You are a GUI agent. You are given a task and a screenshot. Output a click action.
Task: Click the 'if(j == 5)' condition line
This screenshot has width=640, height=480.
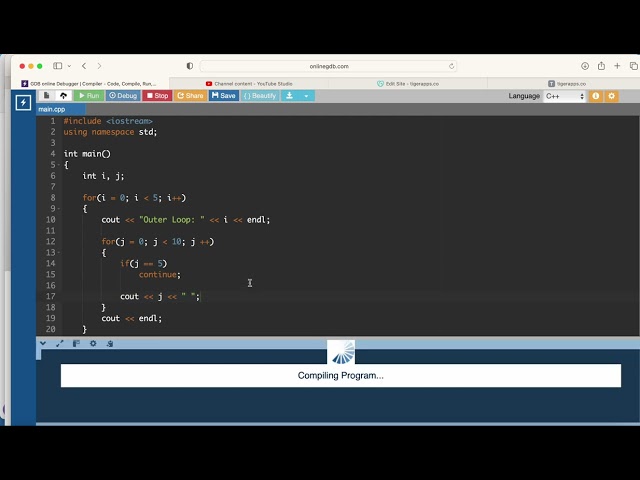144,264
